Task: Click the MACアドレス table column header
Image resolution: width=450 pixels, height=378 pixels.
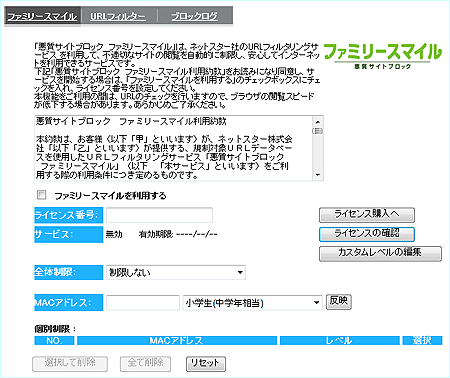Action: (x=177, y=340)
